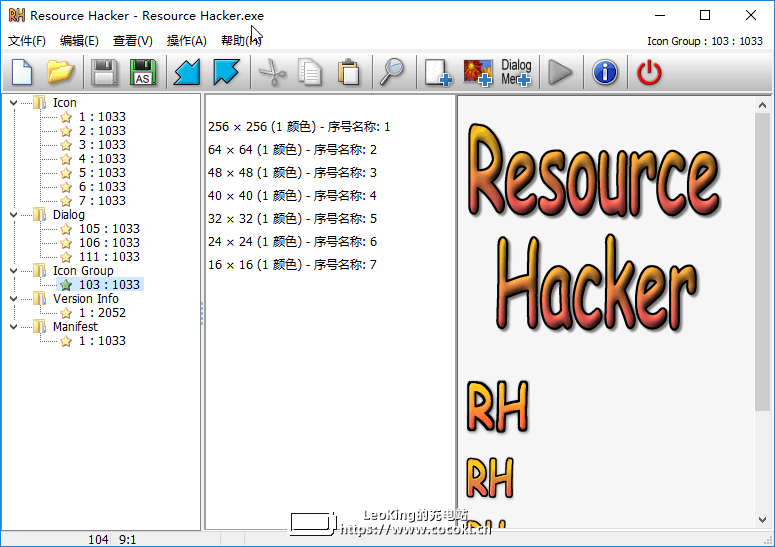Open the 帮助(H) menu
This screenshot has height=547, width=775.
tap(241, 41)
